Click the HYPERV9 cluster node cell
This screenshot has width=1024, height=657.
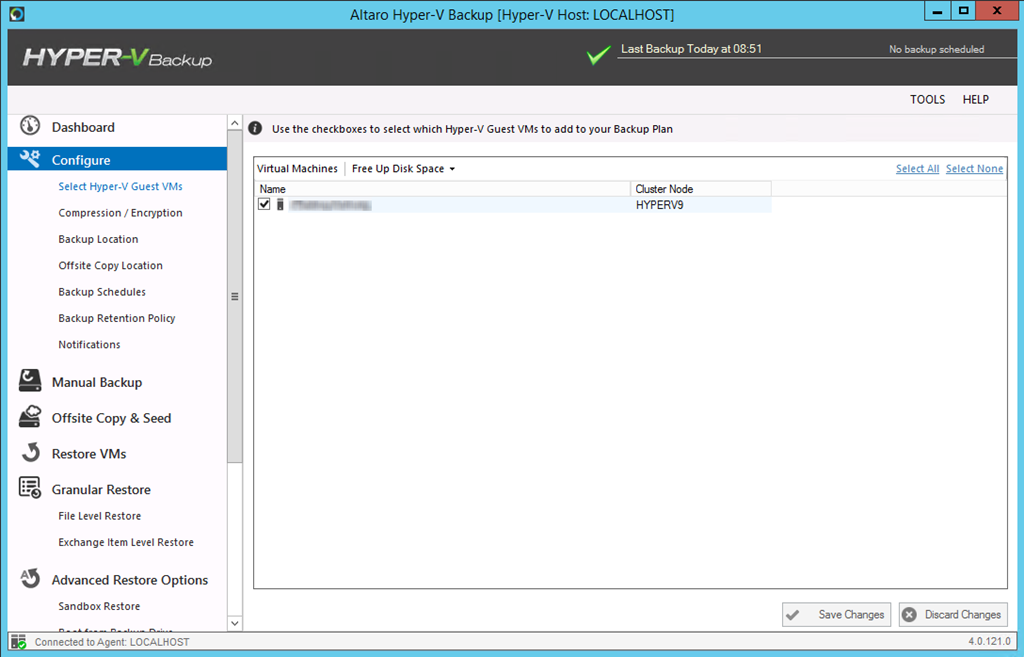coord(701,205)
